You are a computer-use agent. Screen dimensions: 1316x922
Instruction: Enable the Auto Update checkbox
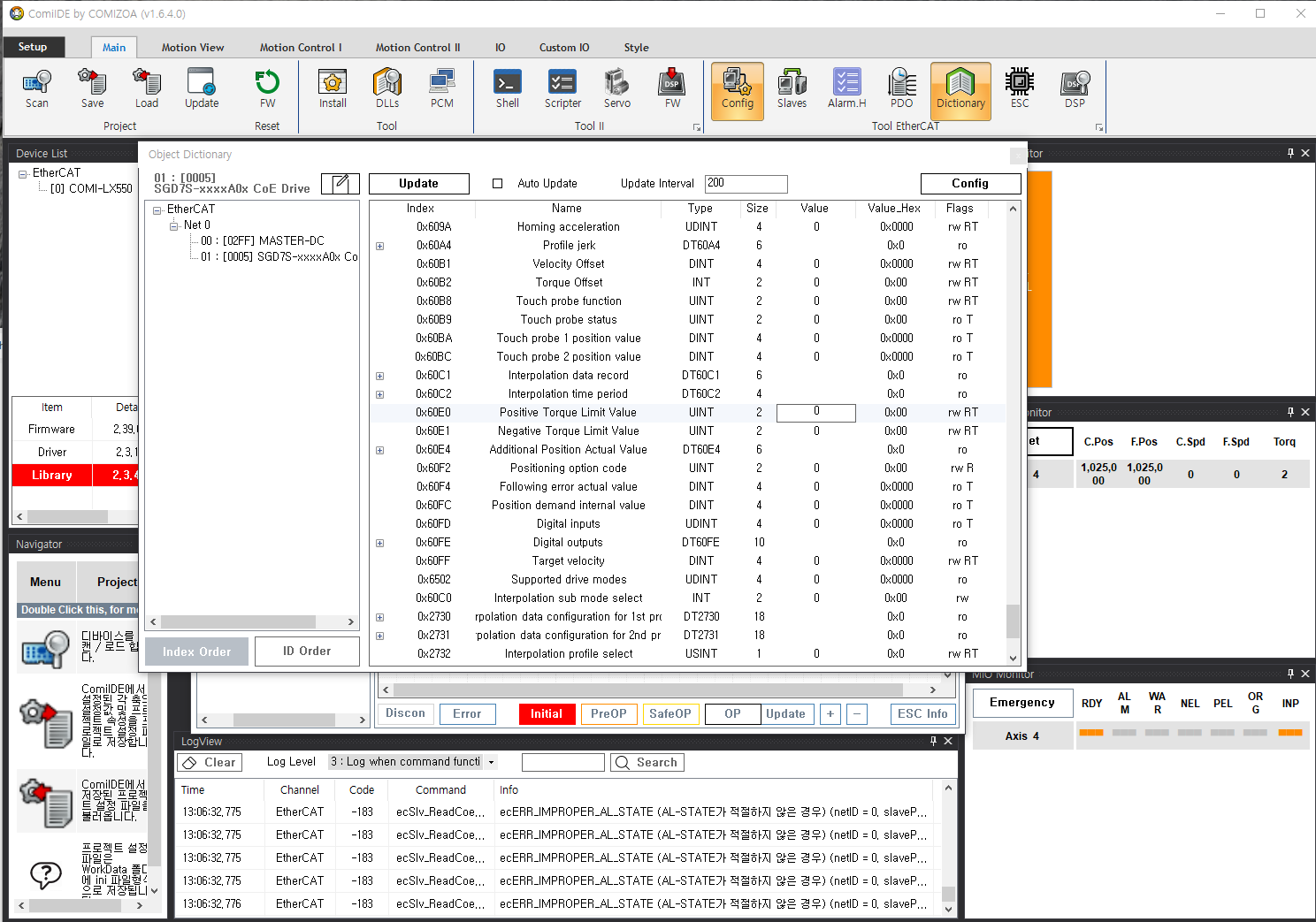click(x=498, y=184)
